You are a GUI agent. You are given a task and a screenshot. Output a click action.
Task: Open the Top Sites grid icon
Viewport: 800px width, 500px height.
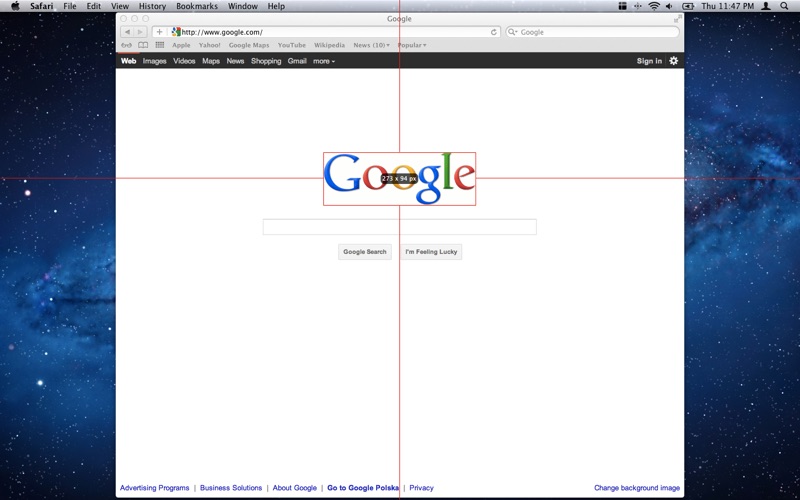point(160,45)
